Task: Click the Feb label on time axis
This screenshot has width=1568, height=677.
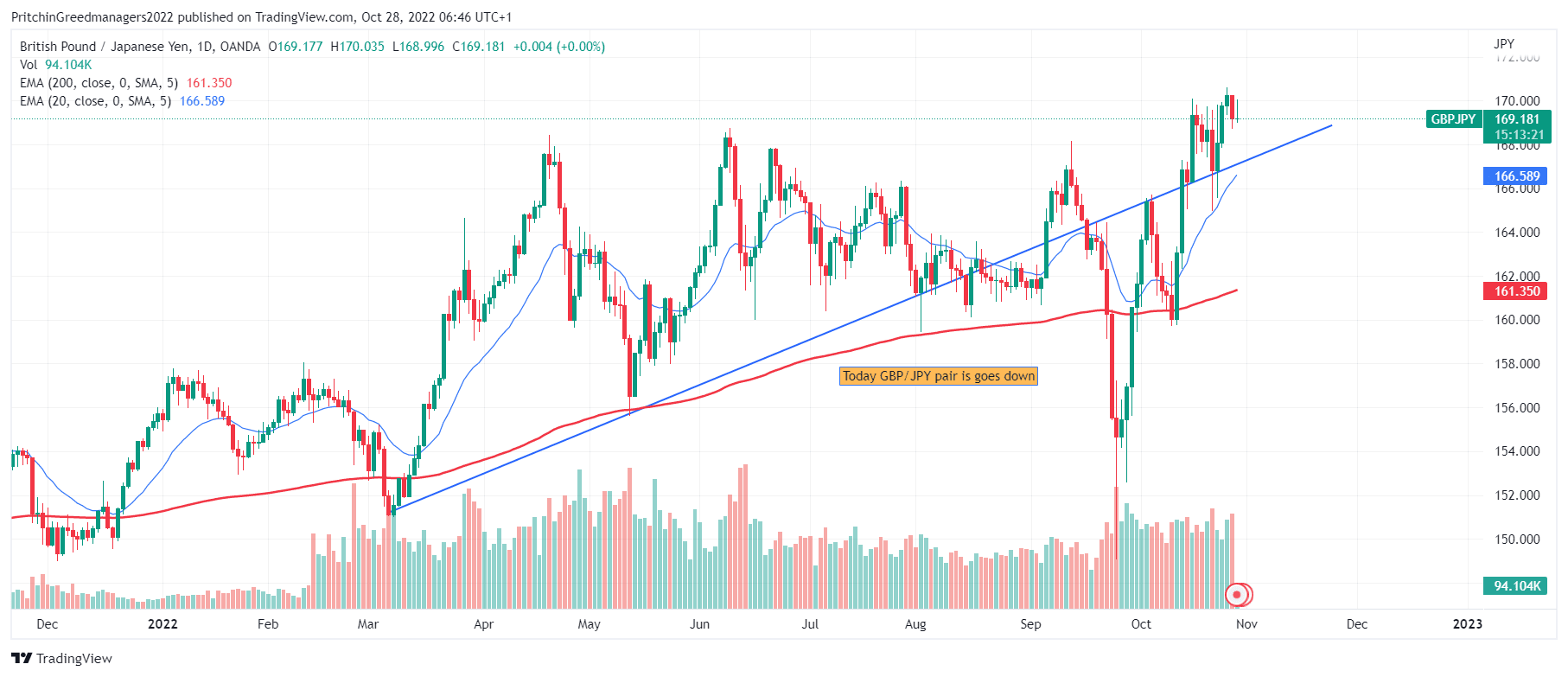Action: coord(268,624)
